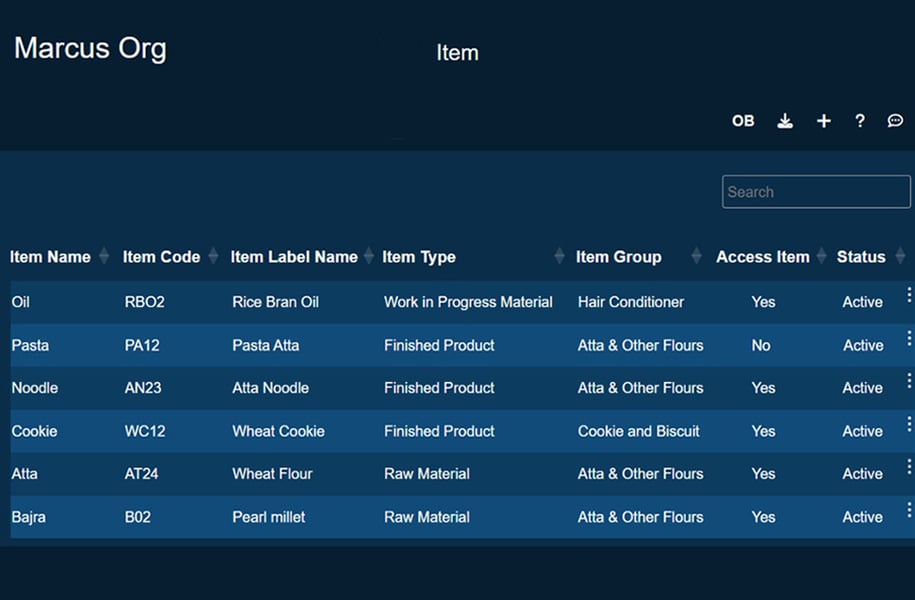915x600 pixels.
Task: Click the Item Name column header
Action: click(x=50, y=257)
